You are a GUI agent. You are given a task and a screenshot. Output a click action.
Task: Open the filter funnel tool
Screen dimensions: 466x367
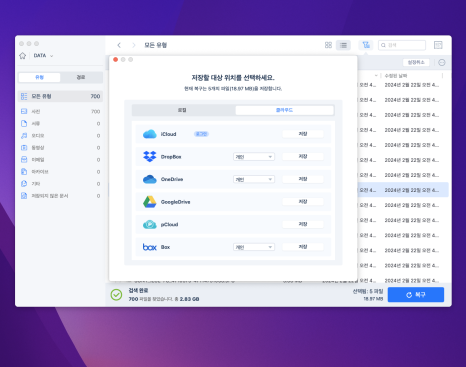[x=366, y=45]
